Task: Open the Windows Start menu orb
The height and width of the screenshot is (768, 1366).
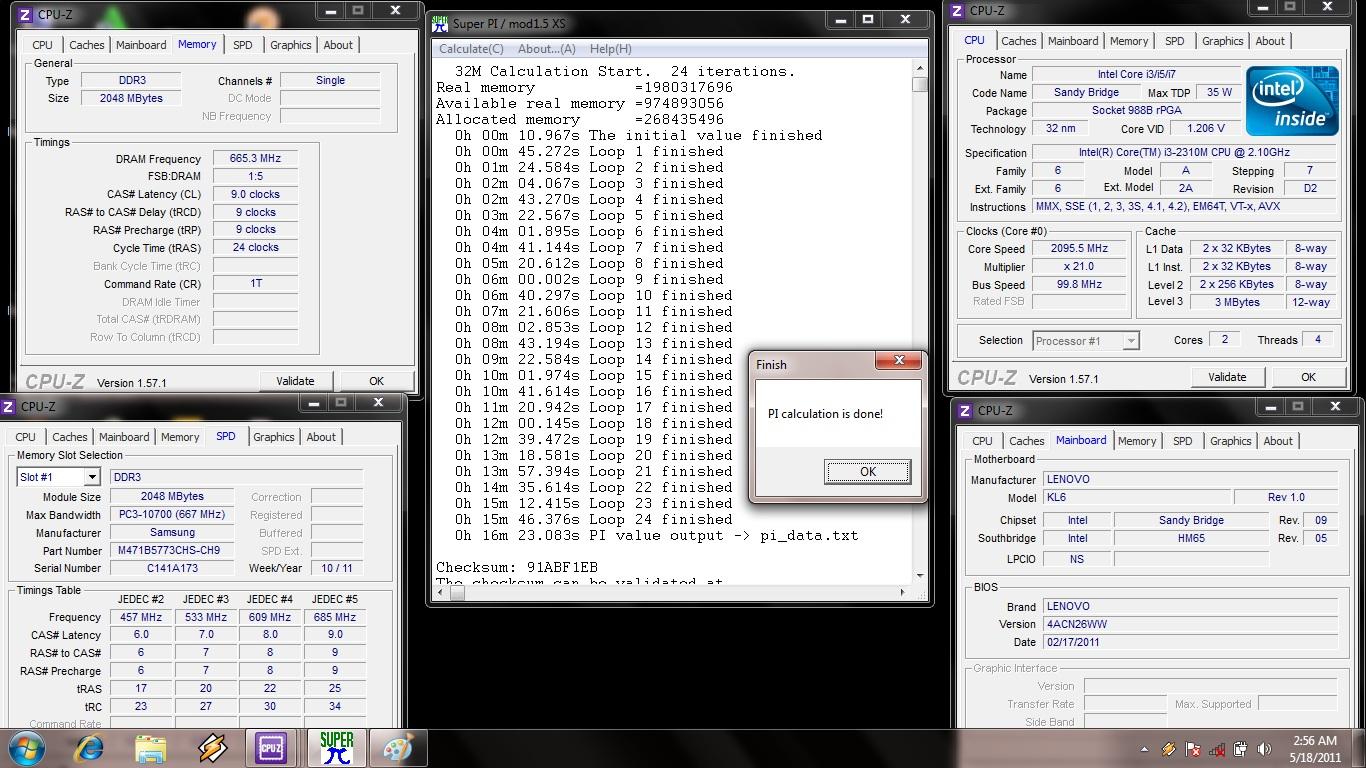Action: click(x=26, y=748)
